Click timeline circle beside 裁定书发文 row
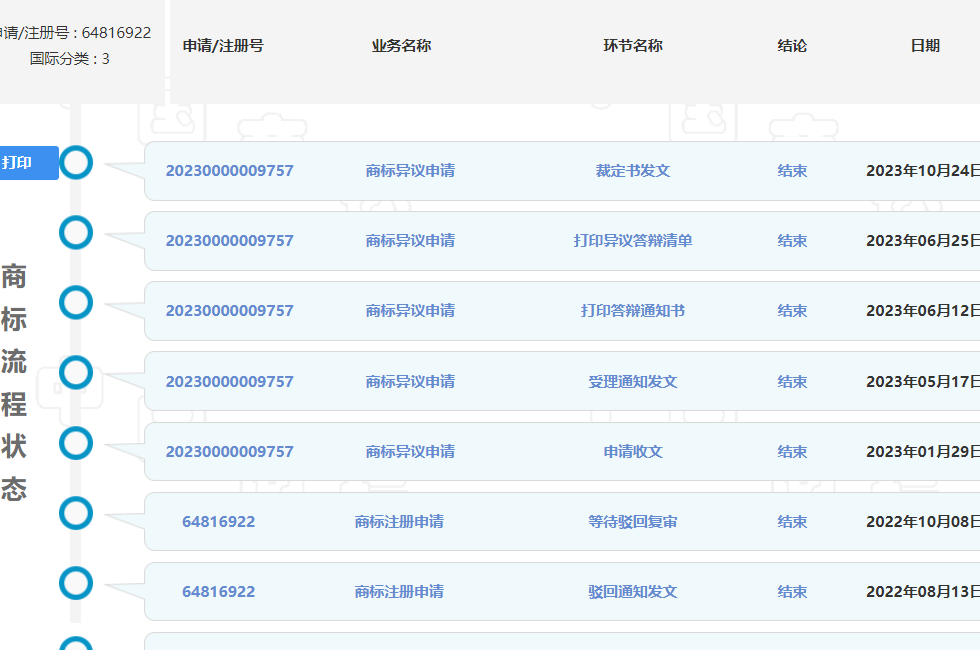Image resolution: width=980 pixels, height=650 pixels. click(x=76, y=163)
